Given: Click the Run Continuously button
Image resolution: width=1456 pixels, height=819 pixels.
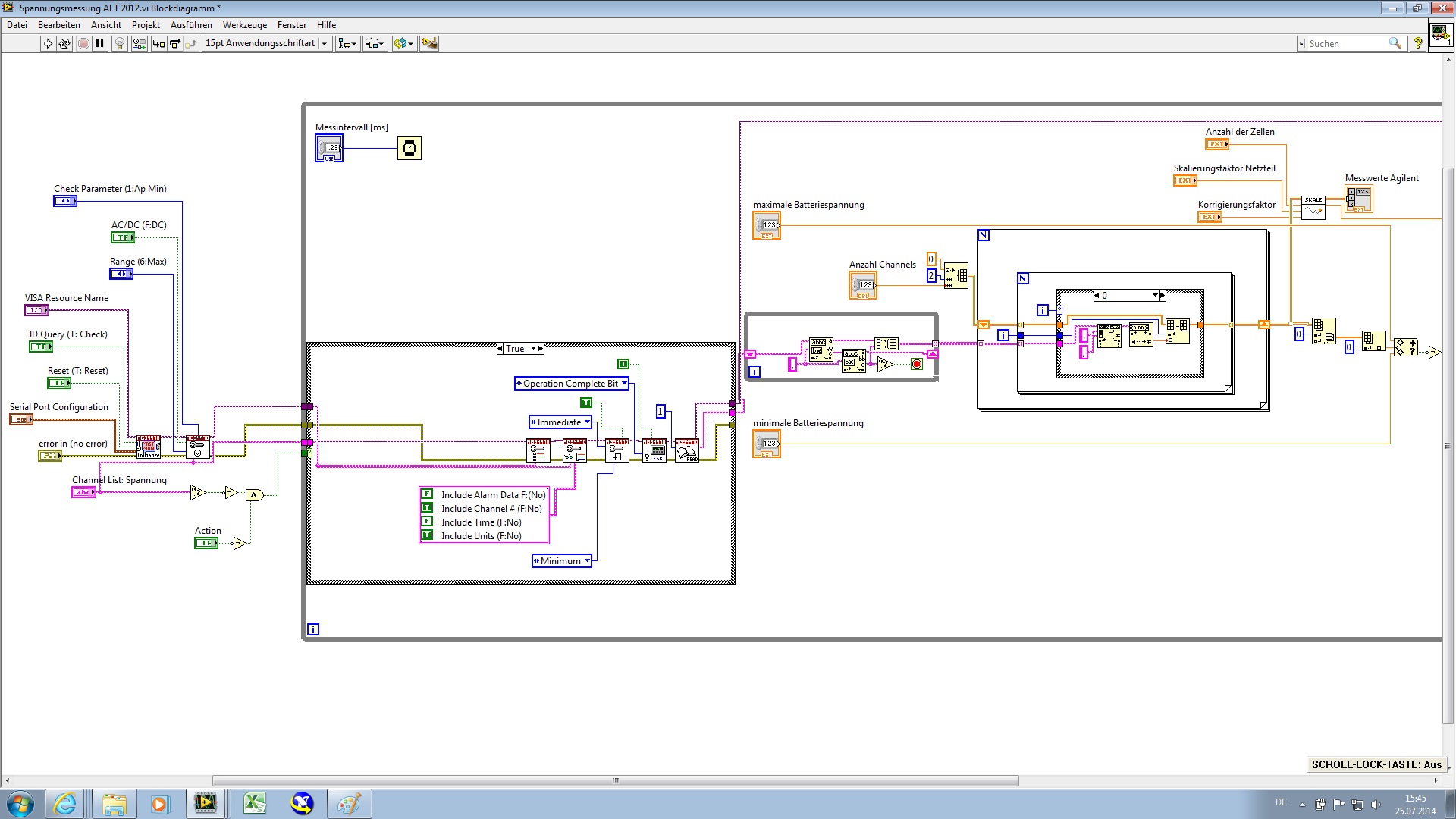Looking at the screenshot, I should click(64, 44).
